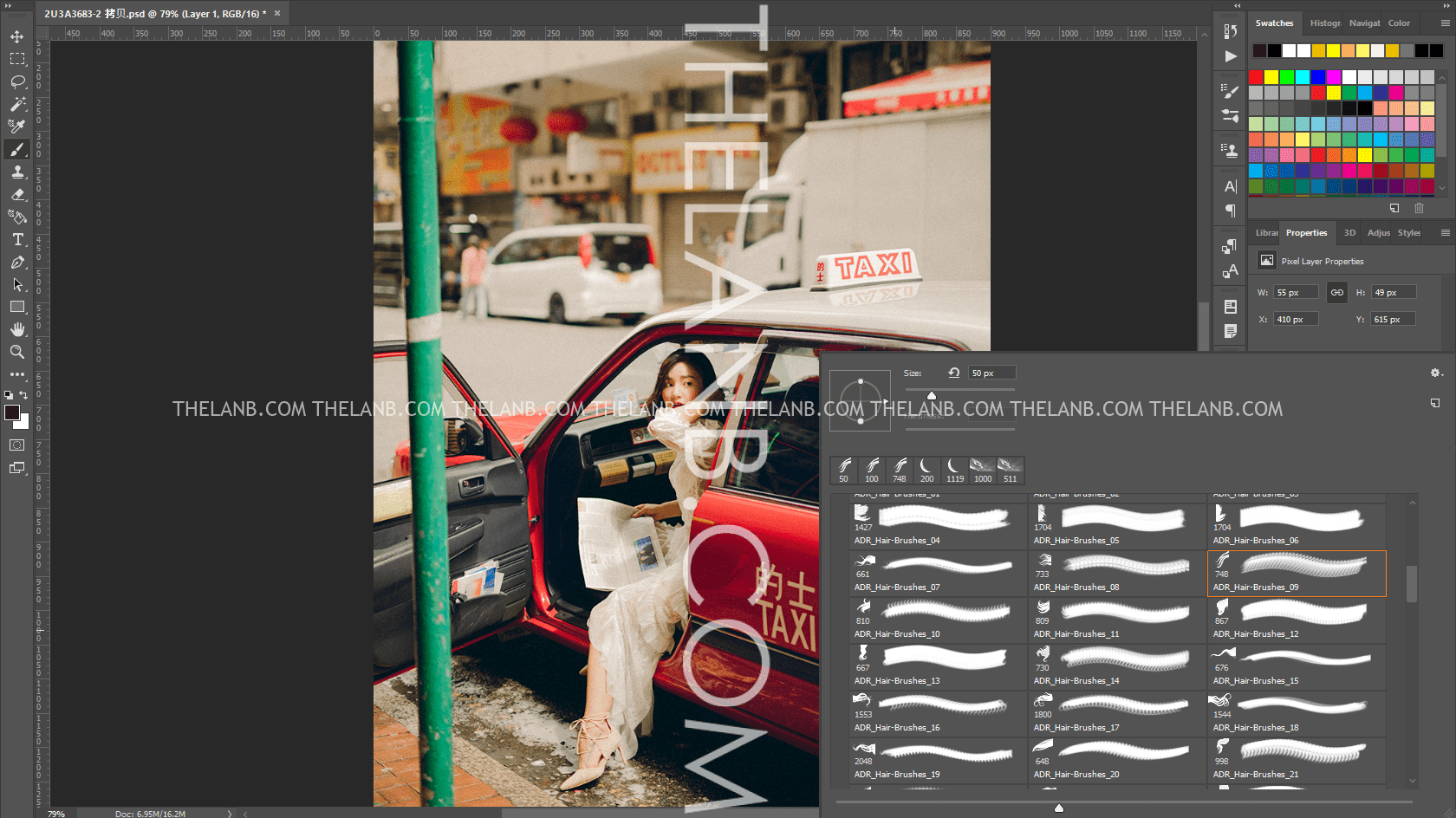
Task: Select the Clone Stamp tool
Action: [x=17, y=172]
